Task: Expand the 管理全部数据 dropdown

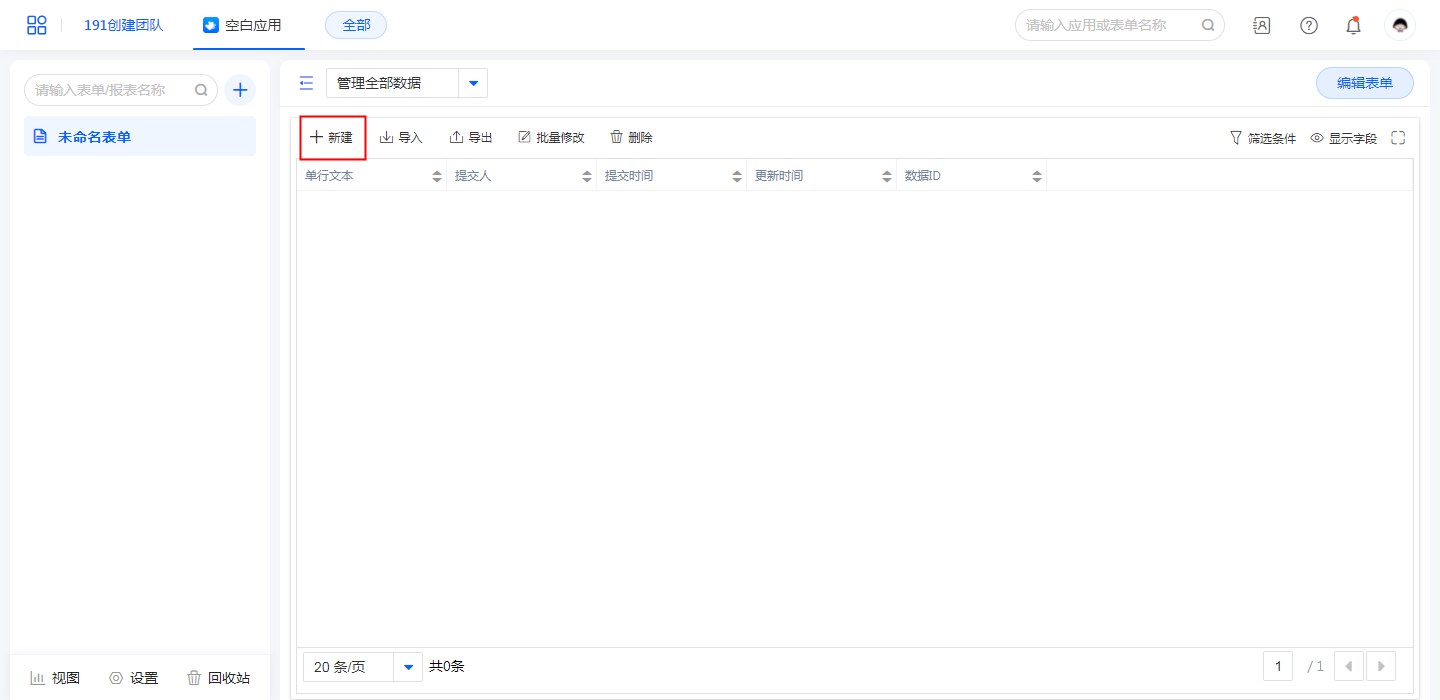Action: pos(473,83)
